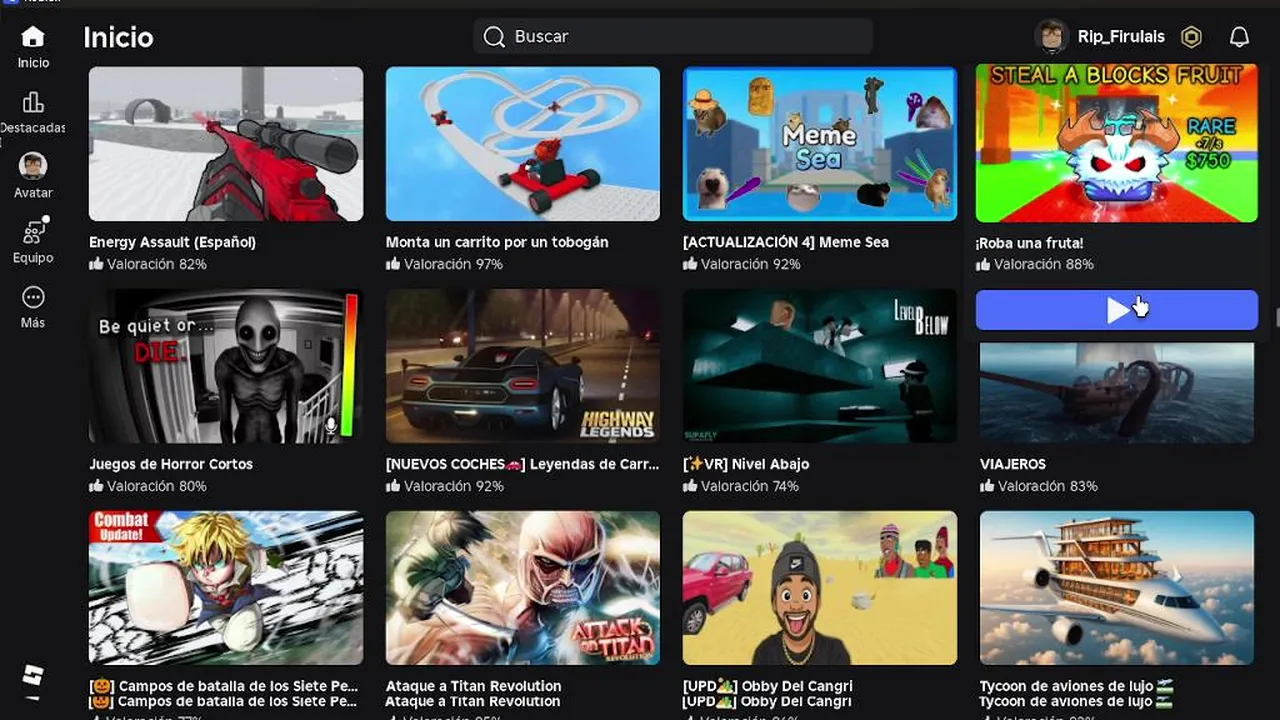Click the title Juegos de Horror Cortos

[x=171, y=464]
